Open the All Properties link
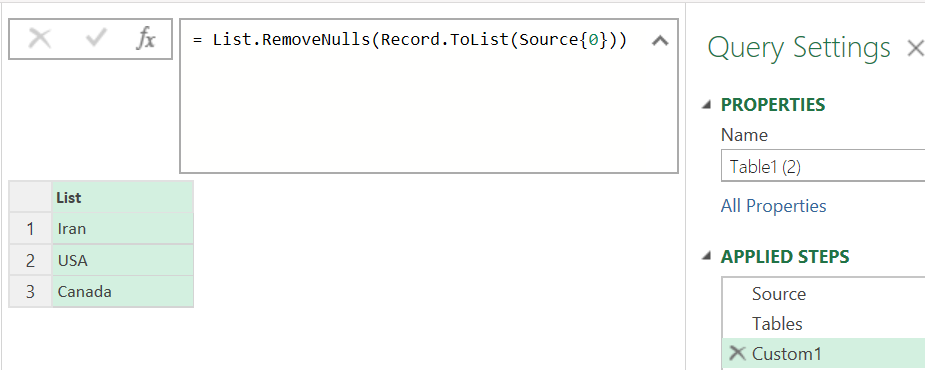This screenshot has height=370, width=925. pos(773,206)
